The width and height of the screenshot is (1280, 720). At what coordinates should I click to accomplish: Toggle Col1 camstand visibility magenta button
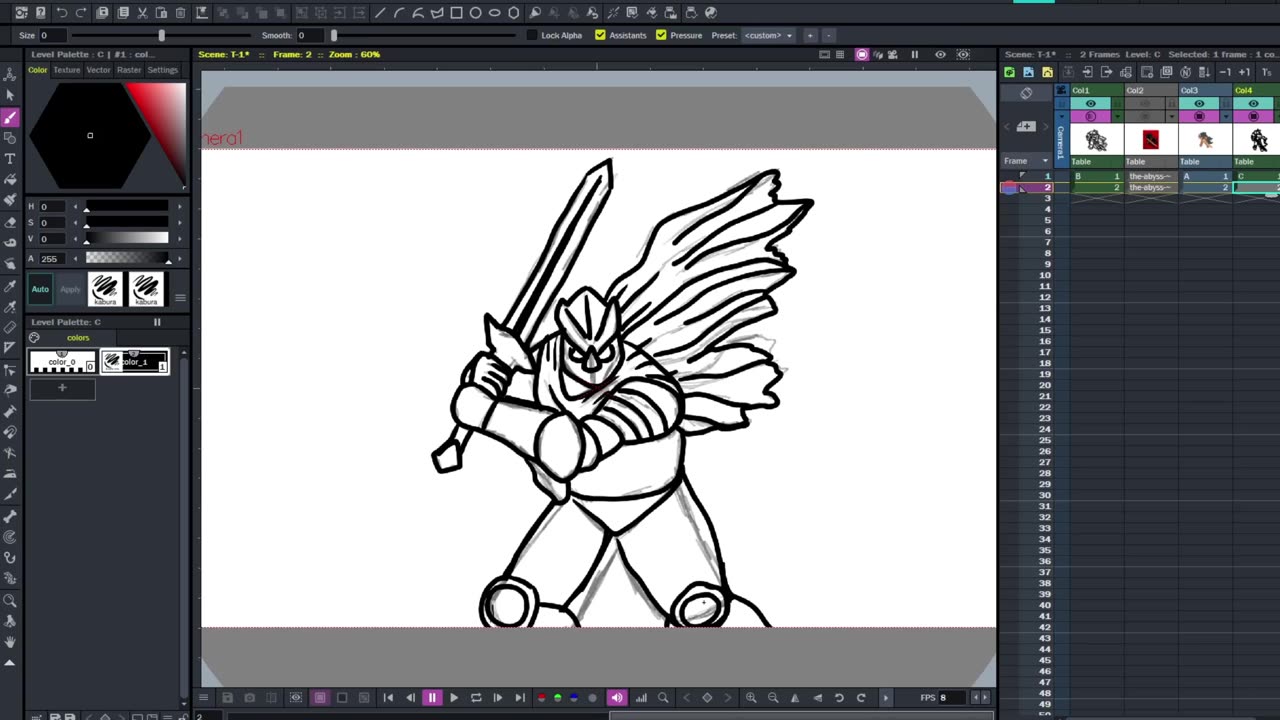tap(1090, 116)
